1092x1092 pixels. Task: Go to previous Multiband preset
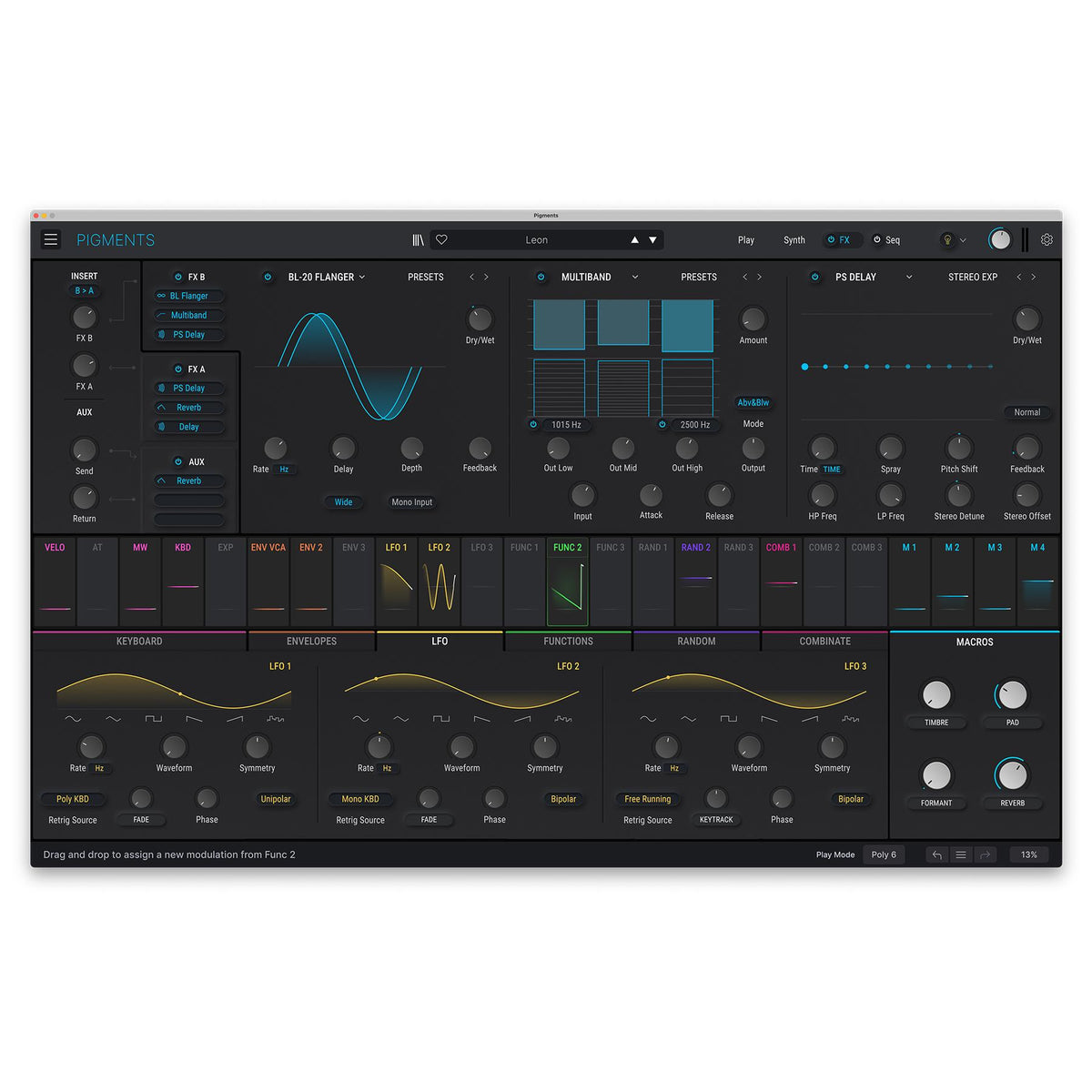[744, 277]
